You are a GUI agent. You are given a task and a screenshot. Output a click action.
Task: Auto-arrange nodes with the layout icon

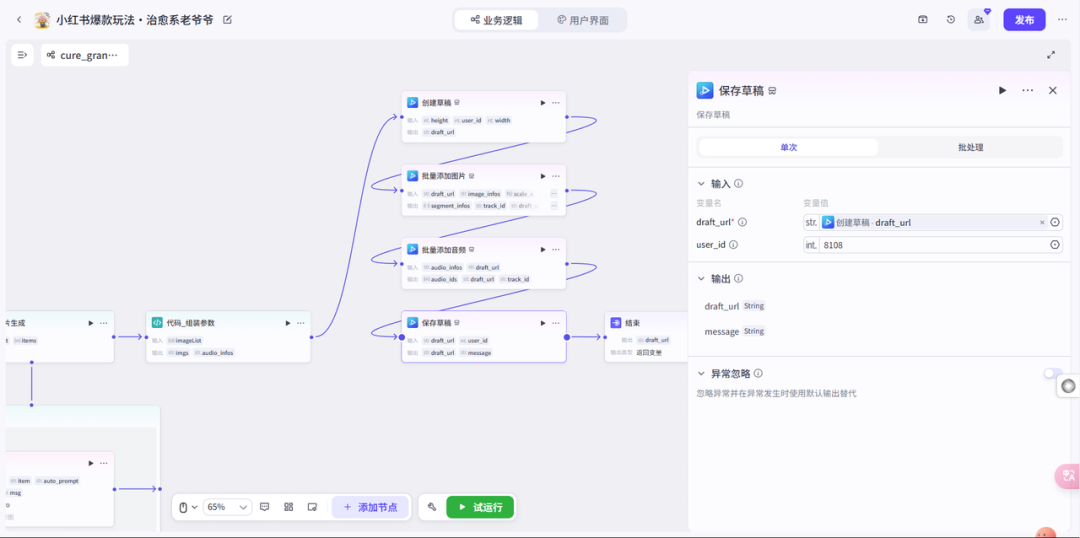(x=289, y=507)
